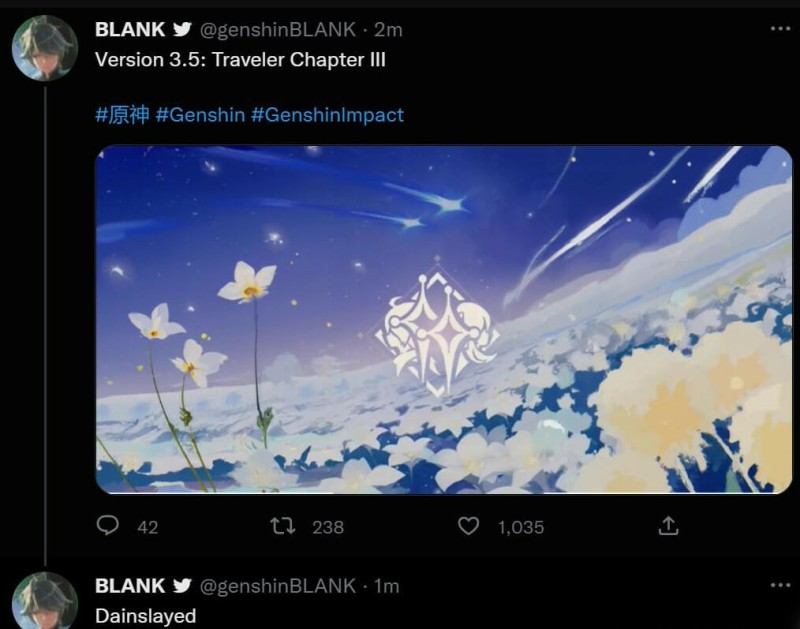The width and height of the screenshot is (800, 629).
Task: Click the 1,035 likes count
Action: (x=521, y=527)
